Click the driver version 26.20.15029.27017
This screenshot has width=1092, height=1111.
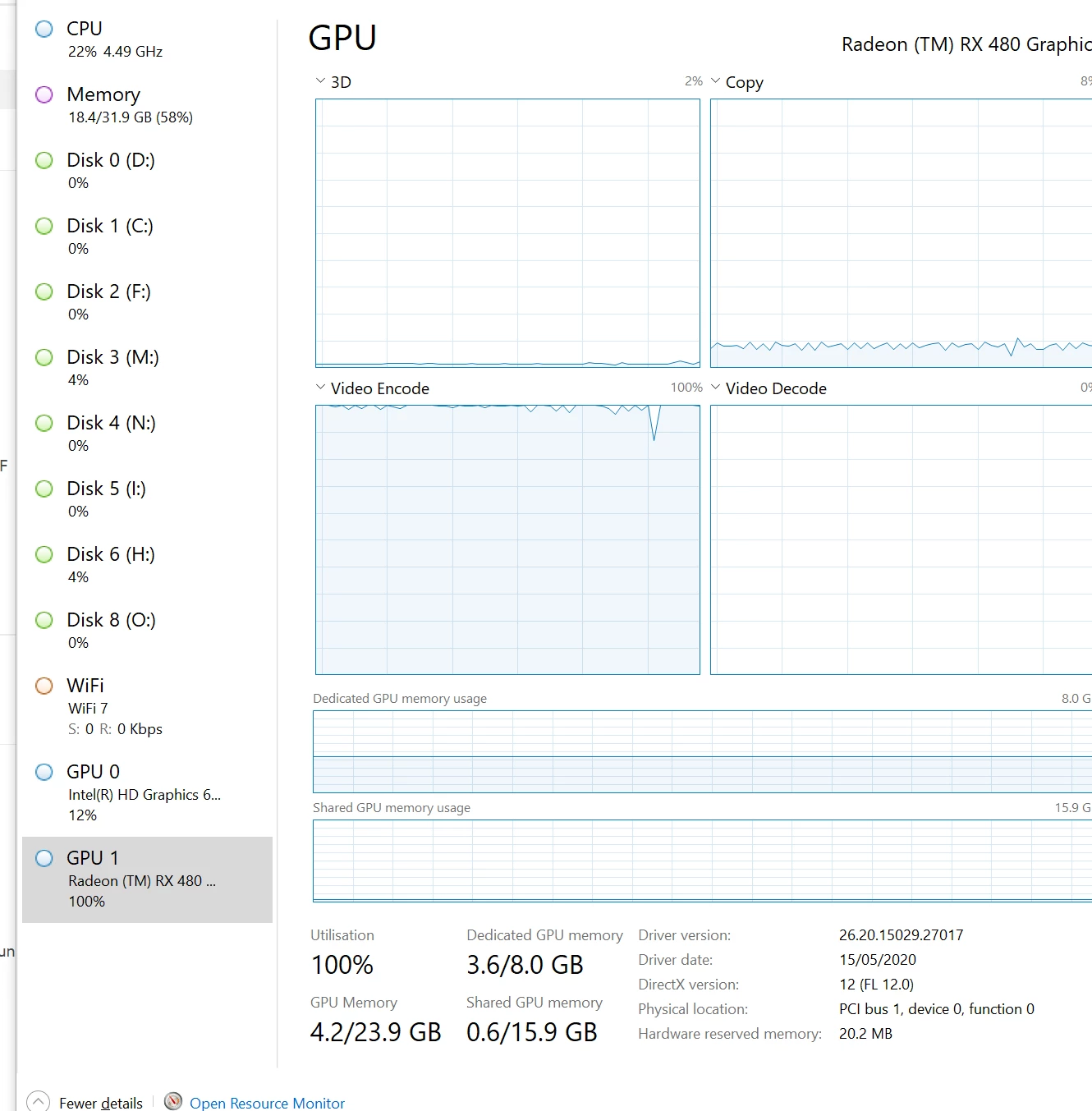[901, 935]
